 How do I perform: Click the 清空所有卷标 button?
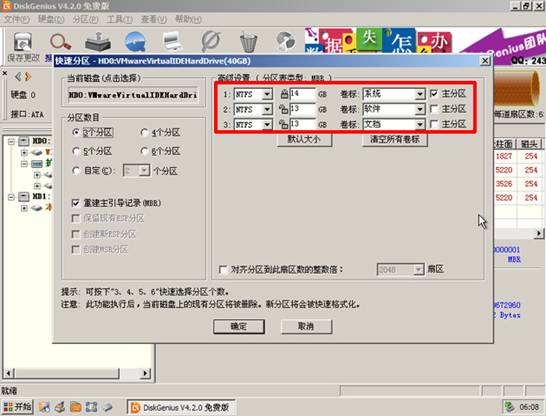395,140
